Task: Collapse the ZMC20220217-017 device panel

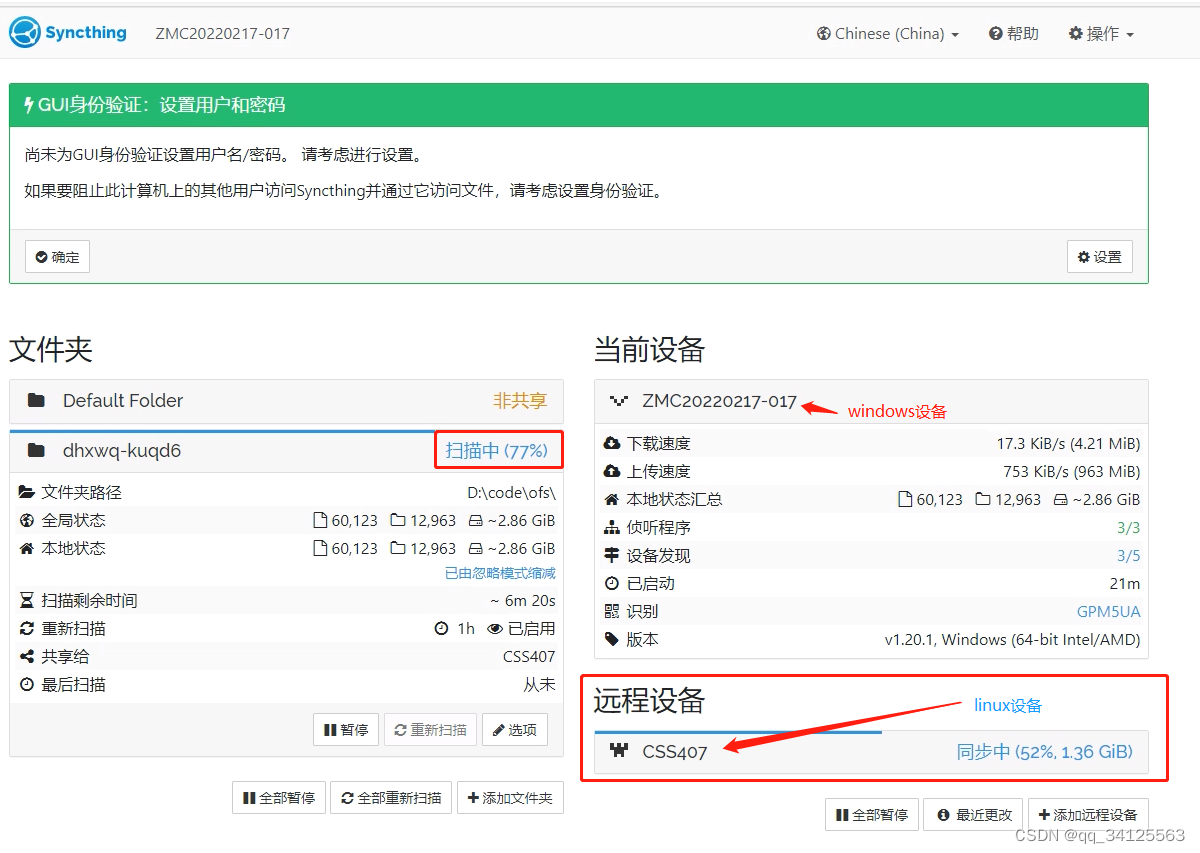Action: pos(871,401)
